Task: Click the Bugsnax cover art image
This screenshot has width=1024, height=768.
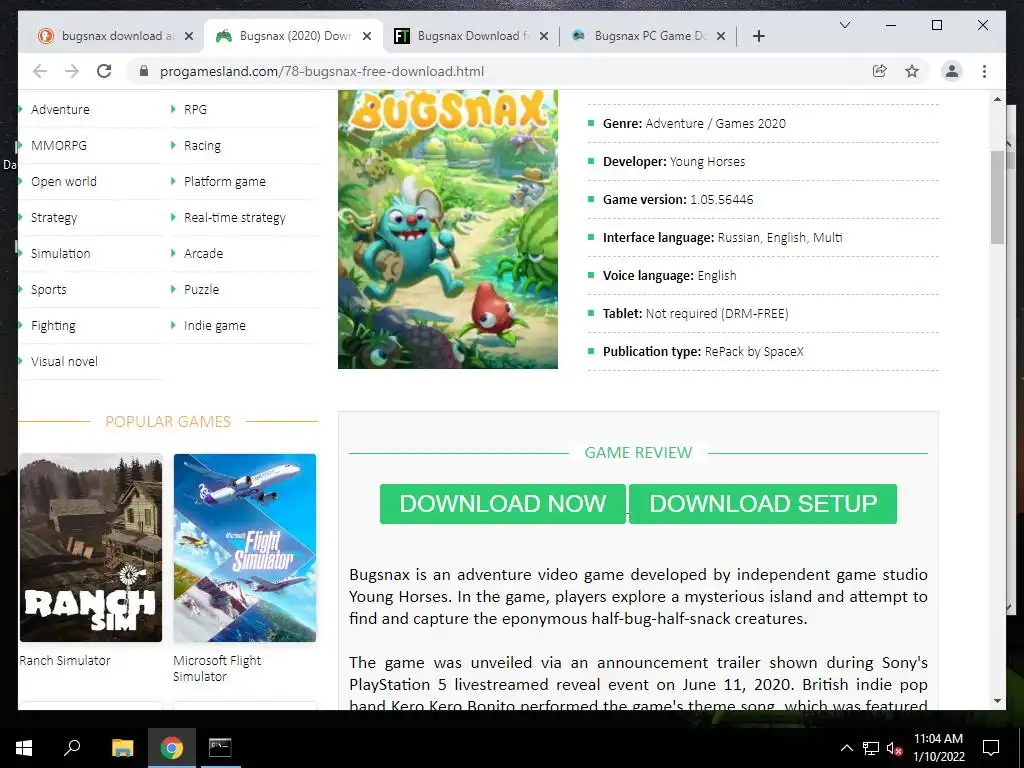Action: 447,229
